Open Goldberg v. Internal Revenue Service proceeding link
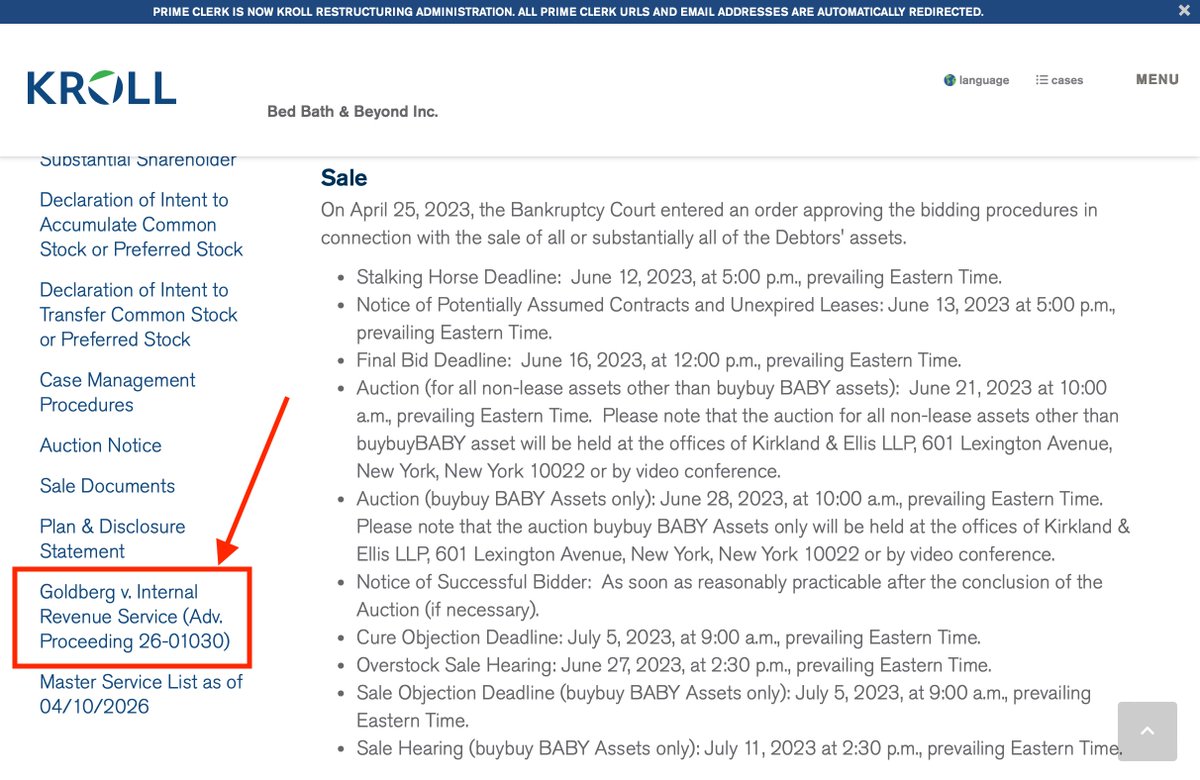Viewport: 1200px width, 780px height. tap(135, 617)
